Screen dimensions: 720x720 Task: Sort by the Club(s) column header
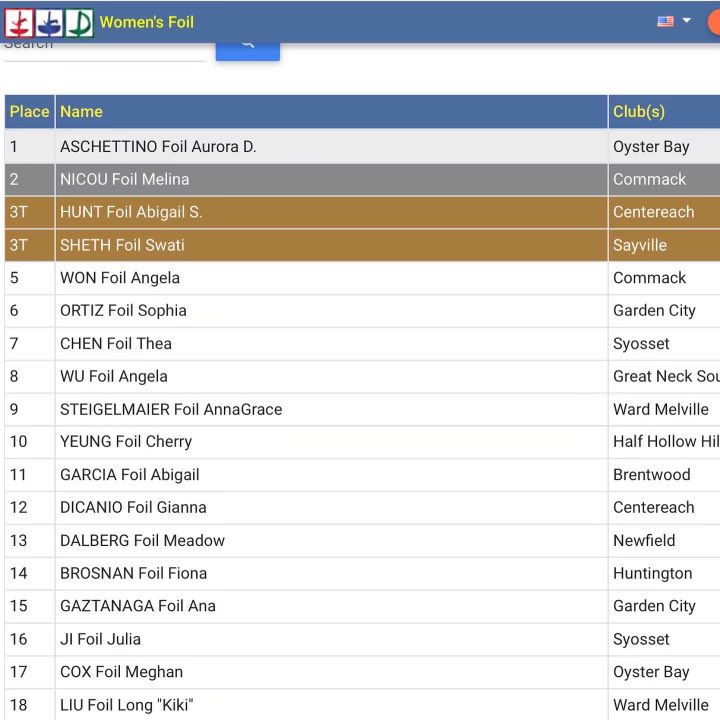(664, 112)
